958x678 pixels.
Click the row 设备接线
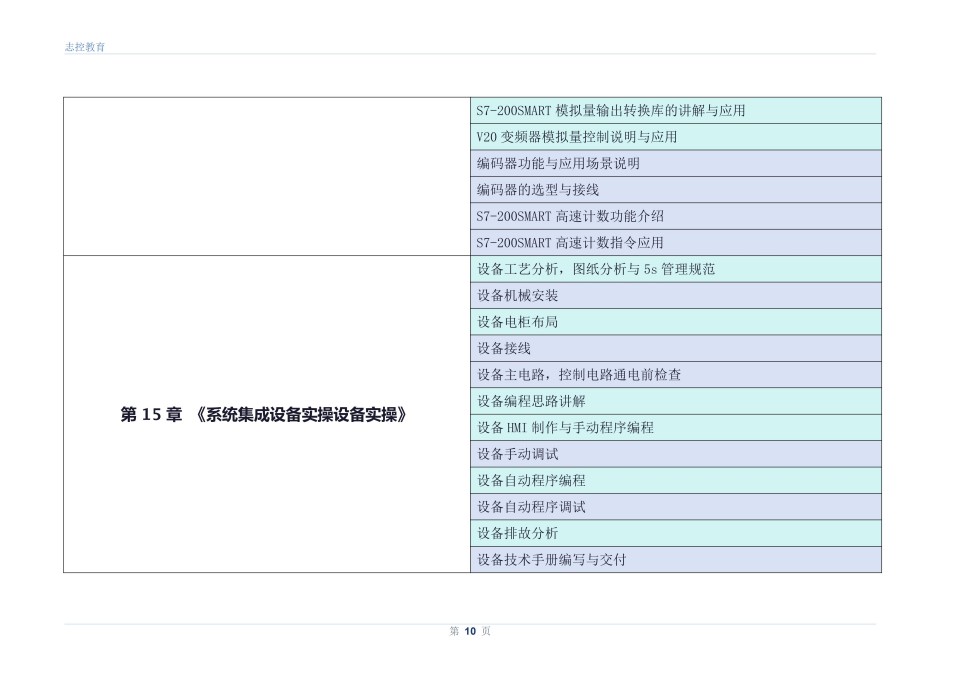click(x=676, y=348)
